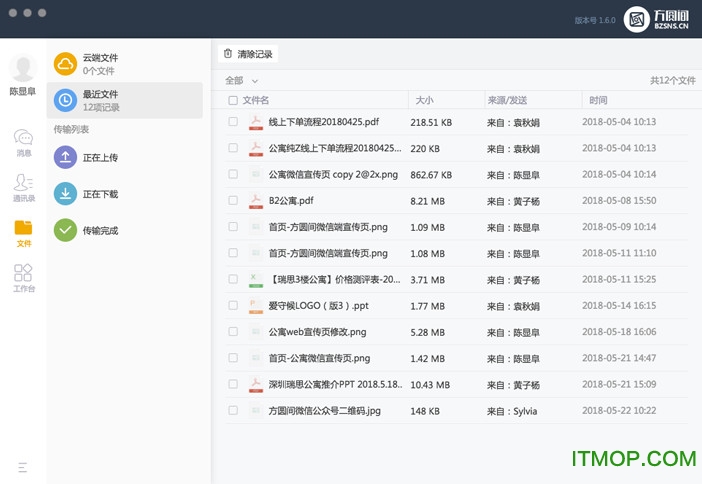Click file name 爱守候LOGO（版3）.ppt

pyautogui.click(x=318, y=306)
